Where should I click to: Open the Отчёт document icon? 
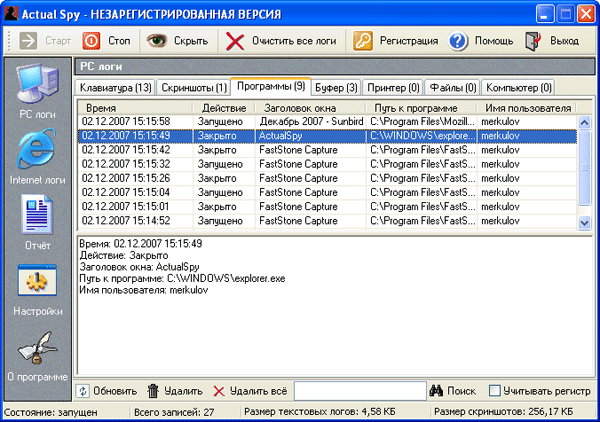tap(37, 214)
